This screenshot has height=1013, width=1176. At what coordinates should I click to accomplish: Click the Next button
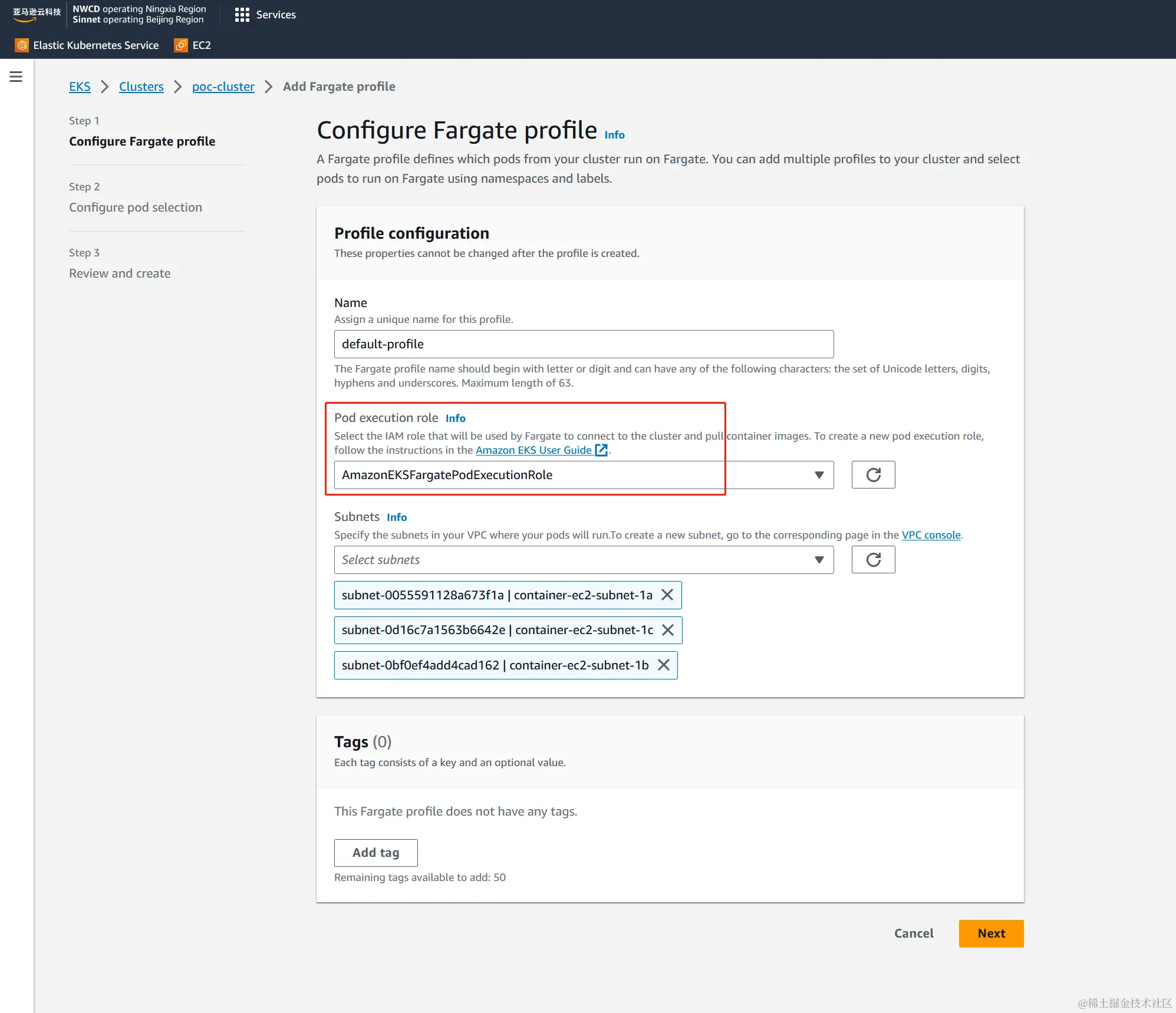coord(991,933)
